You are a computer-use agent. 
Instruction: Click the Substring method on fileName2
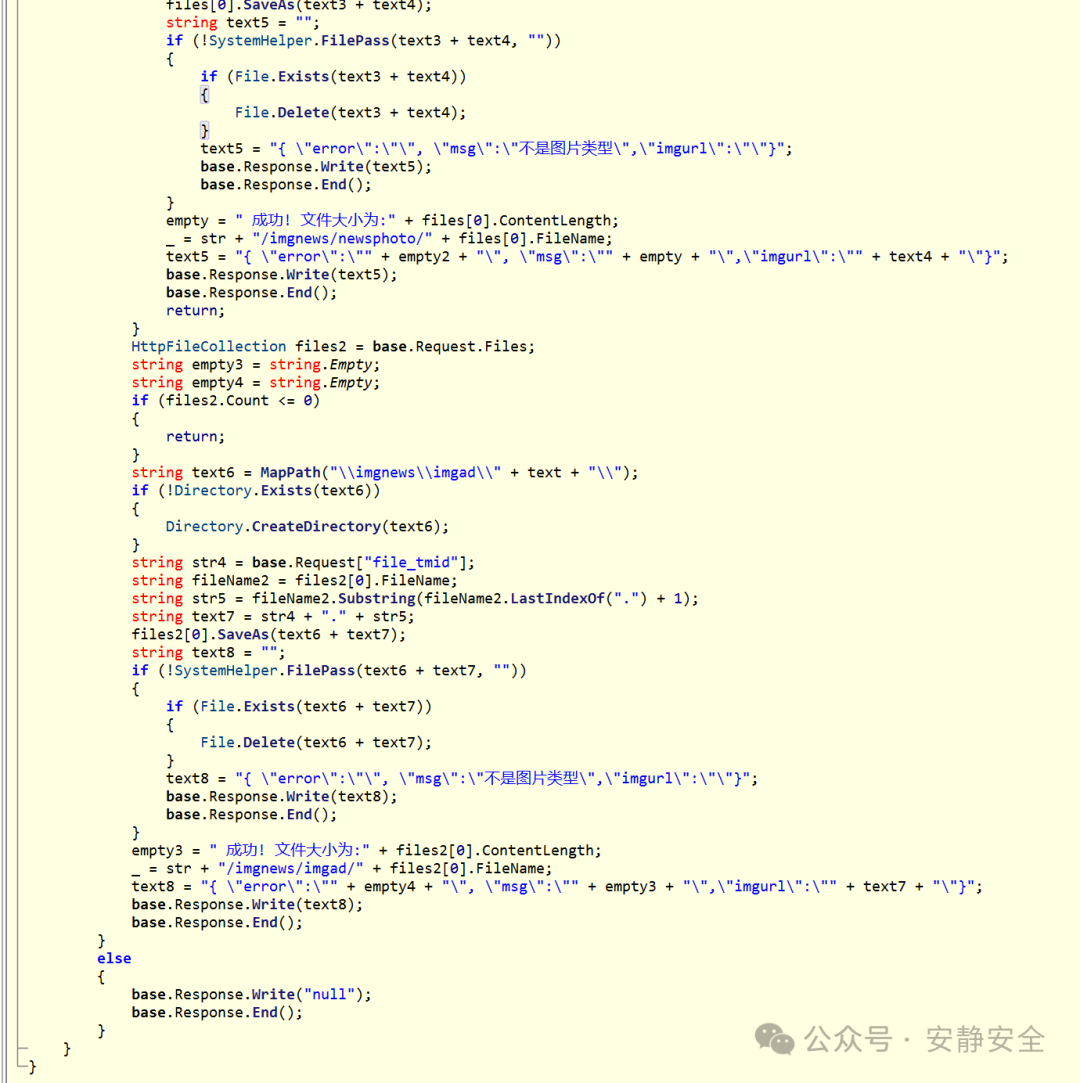378,598
